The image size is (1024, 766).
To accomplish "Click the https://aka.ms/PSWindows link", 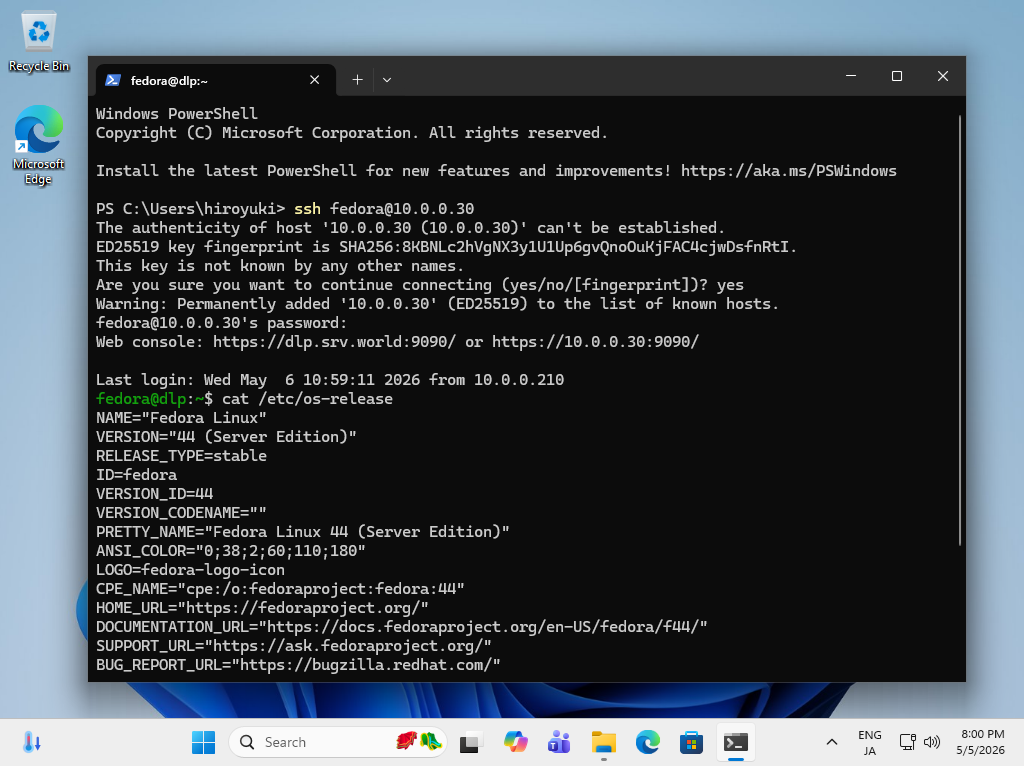I will click(789, 171).
